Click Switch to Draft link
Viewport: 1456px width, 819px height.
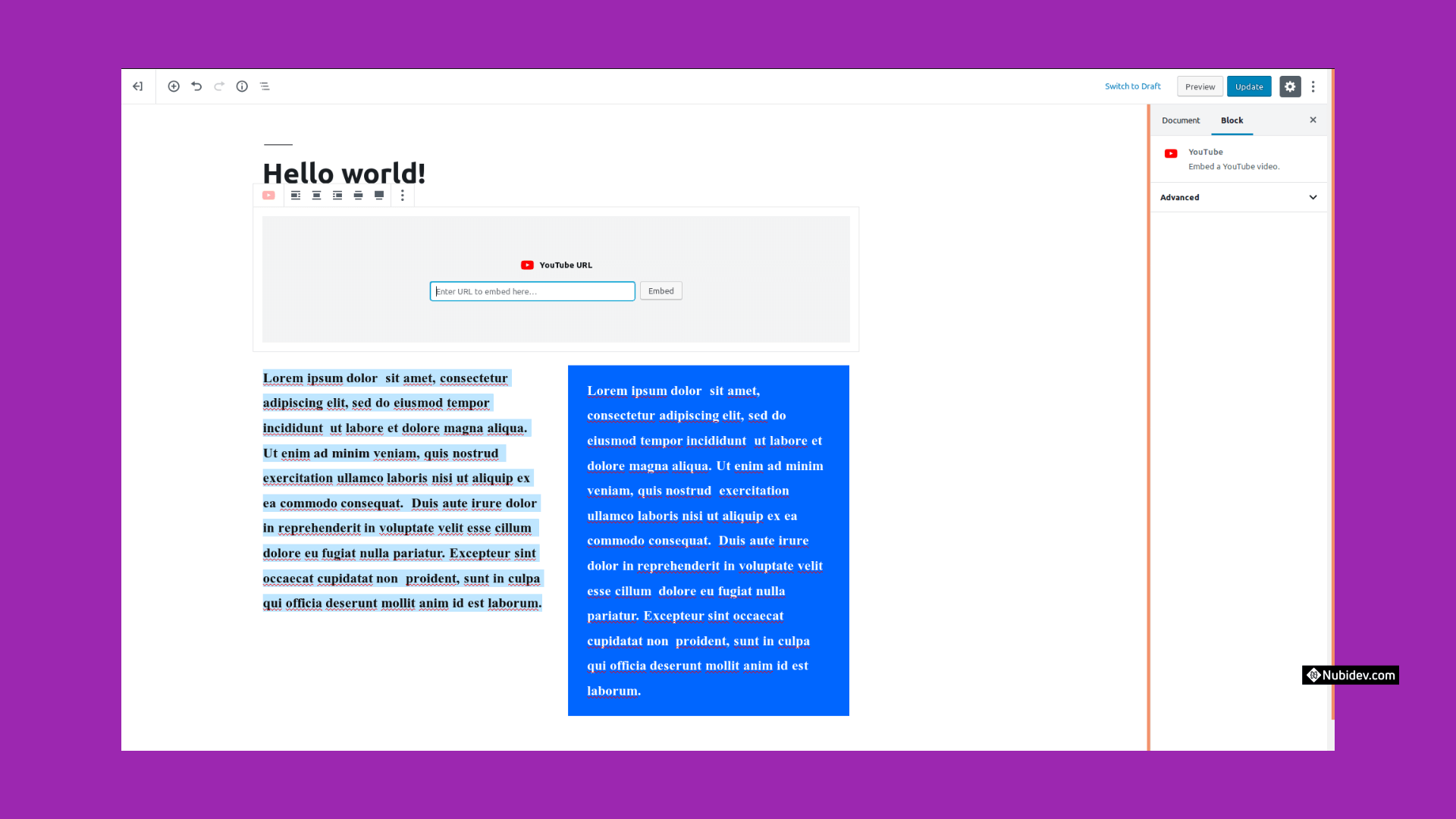(1132, 86)
